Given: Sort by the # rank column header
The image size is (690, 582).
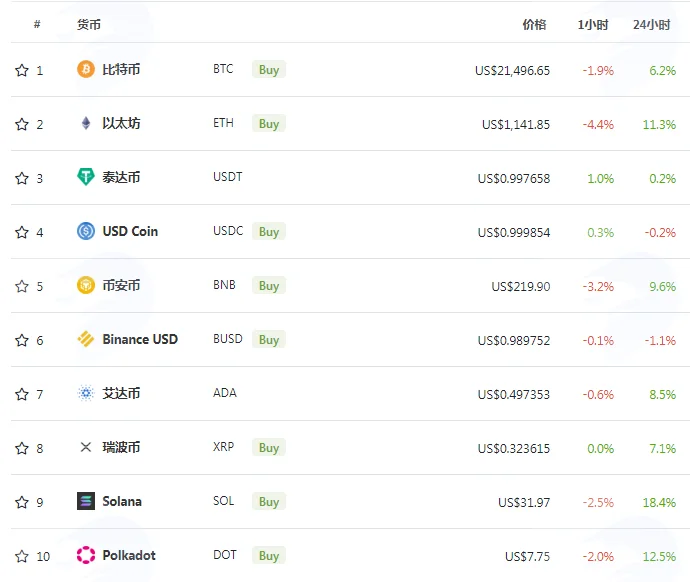Looking at the screenshot, I should click(37, 25).
